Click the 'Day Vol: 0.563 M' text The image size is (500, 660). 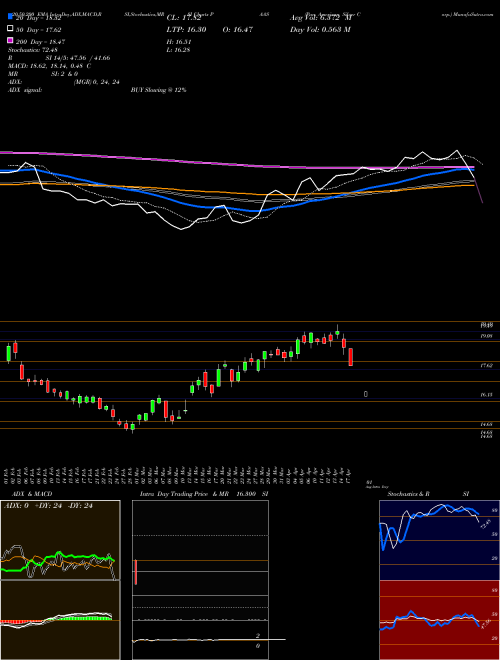coord(320,29)
